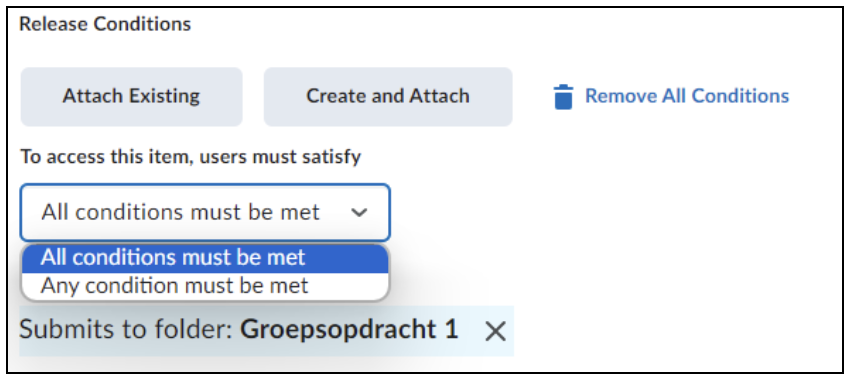Click the selected value text in the combo box
The height and width of the screenshot is (382, 852).
[x=180, y=212]
